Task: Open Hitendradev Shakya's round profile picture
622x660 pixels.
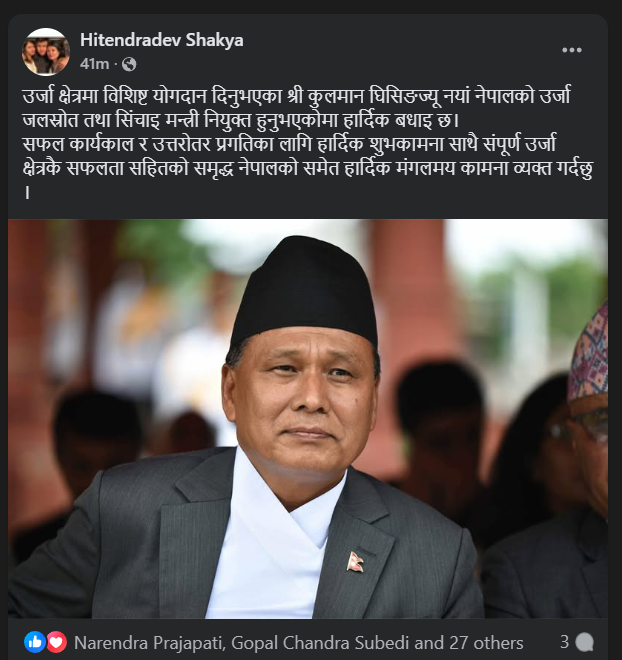Action: point(46,52)
